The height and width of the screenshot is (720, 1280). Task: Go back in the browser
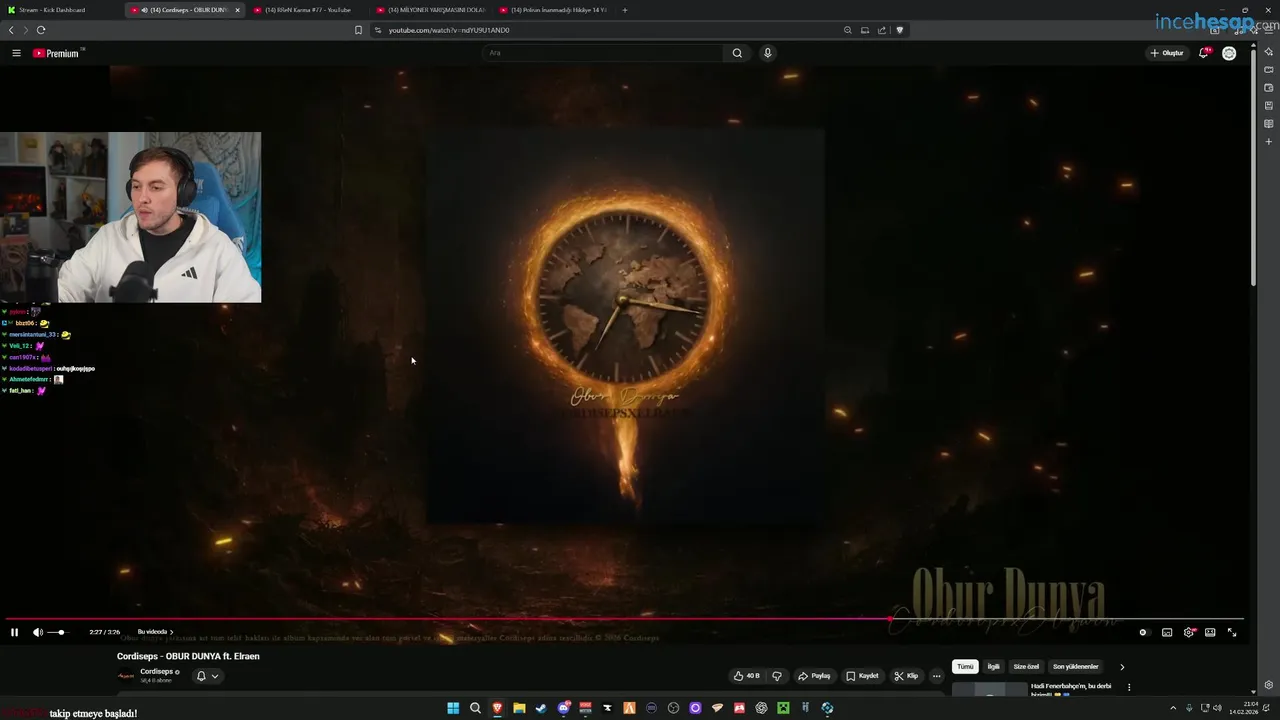pos(11,30)
